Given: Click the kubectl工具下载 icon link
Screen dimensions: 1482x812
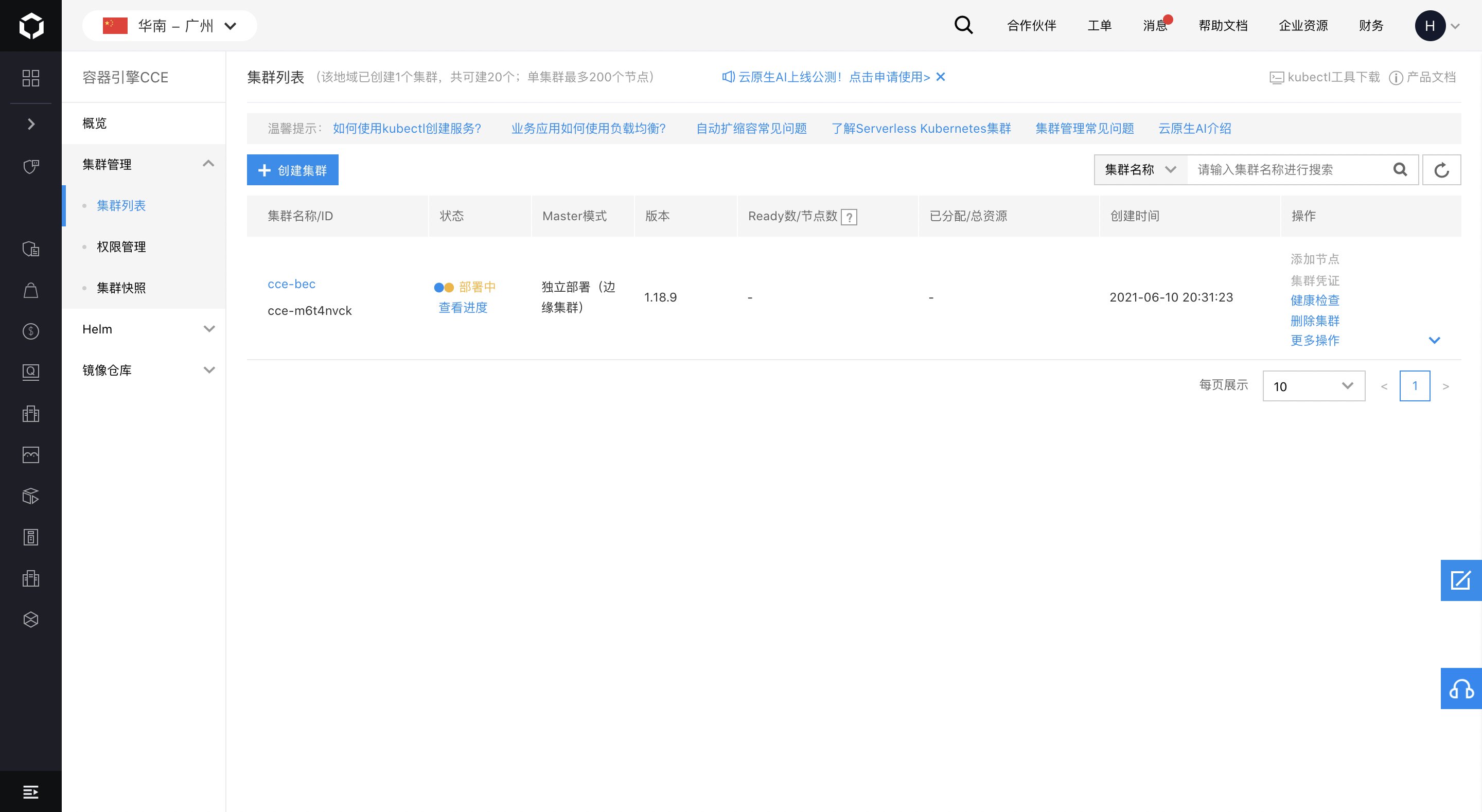Looking at the screenshot, I should pos(1325,77).
